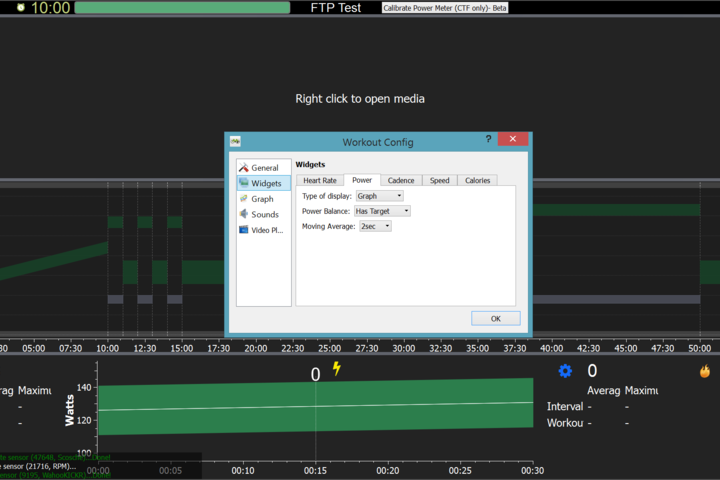
Task: Click the blue cadence gear icon
Action: coord(565,371)
